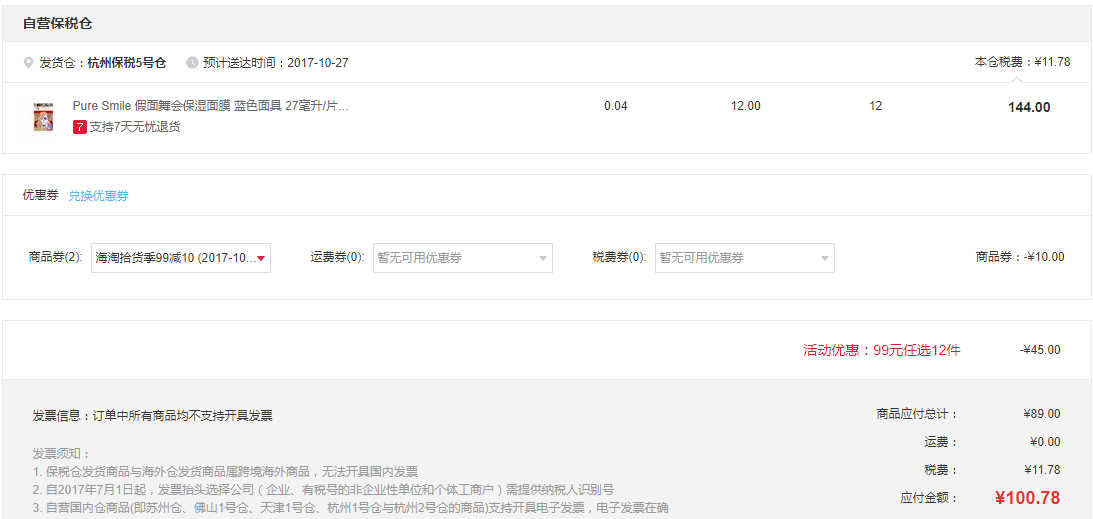Click the 商品券：-¥10.00 discount text
This screenshot has height=519, width=1093.
click(x=1020, y=256)
